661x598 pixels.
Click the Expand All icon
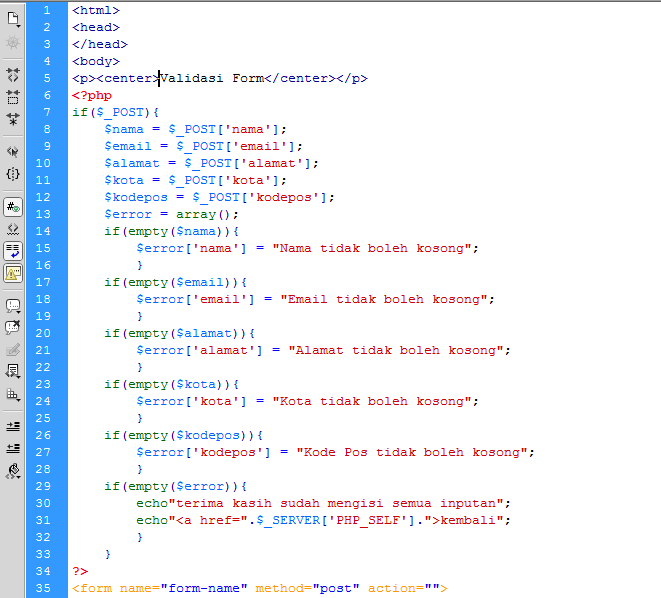coord(13,119)
